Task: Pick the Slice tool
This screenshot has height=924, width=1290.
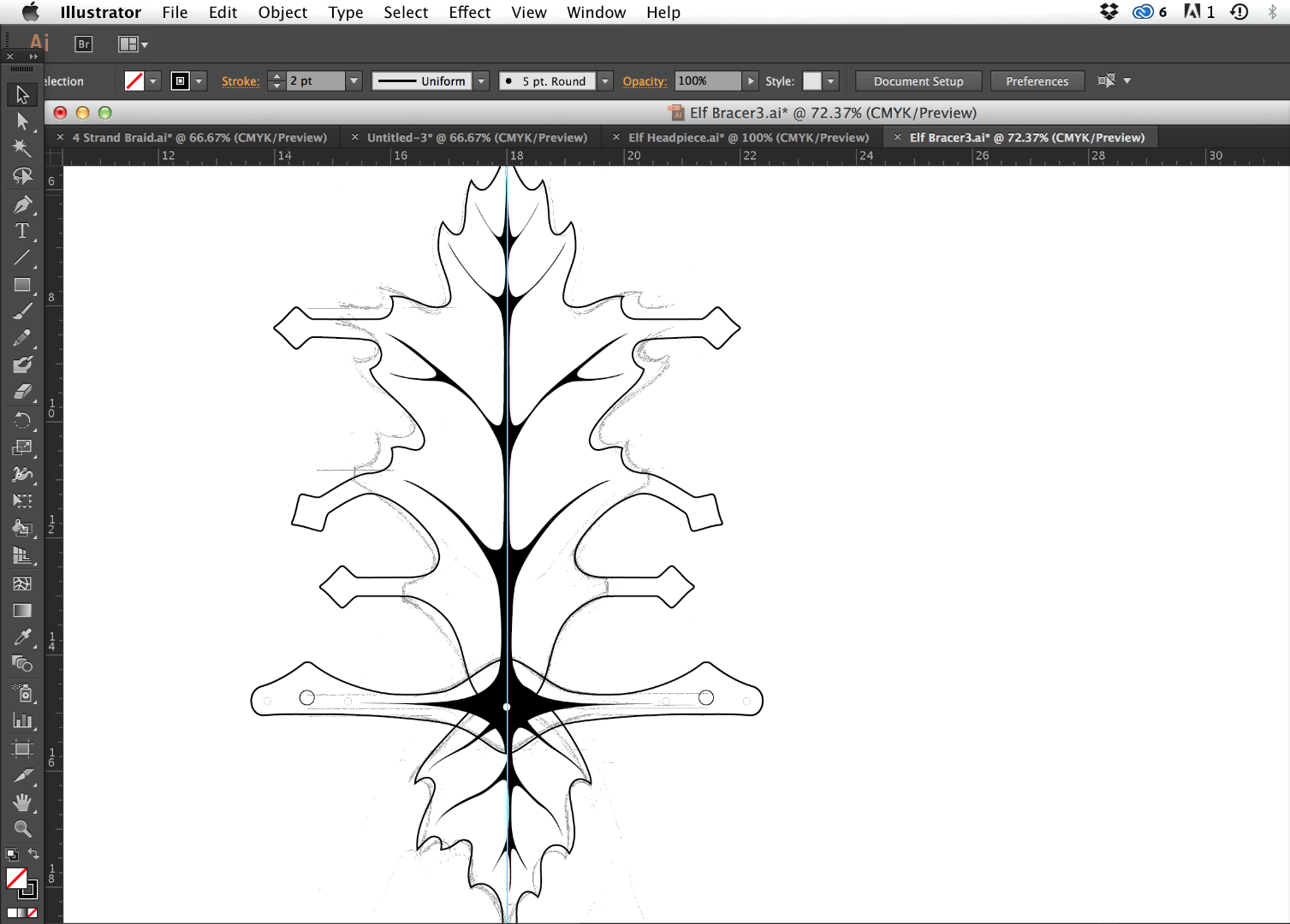Action: [x=22, y=775]
